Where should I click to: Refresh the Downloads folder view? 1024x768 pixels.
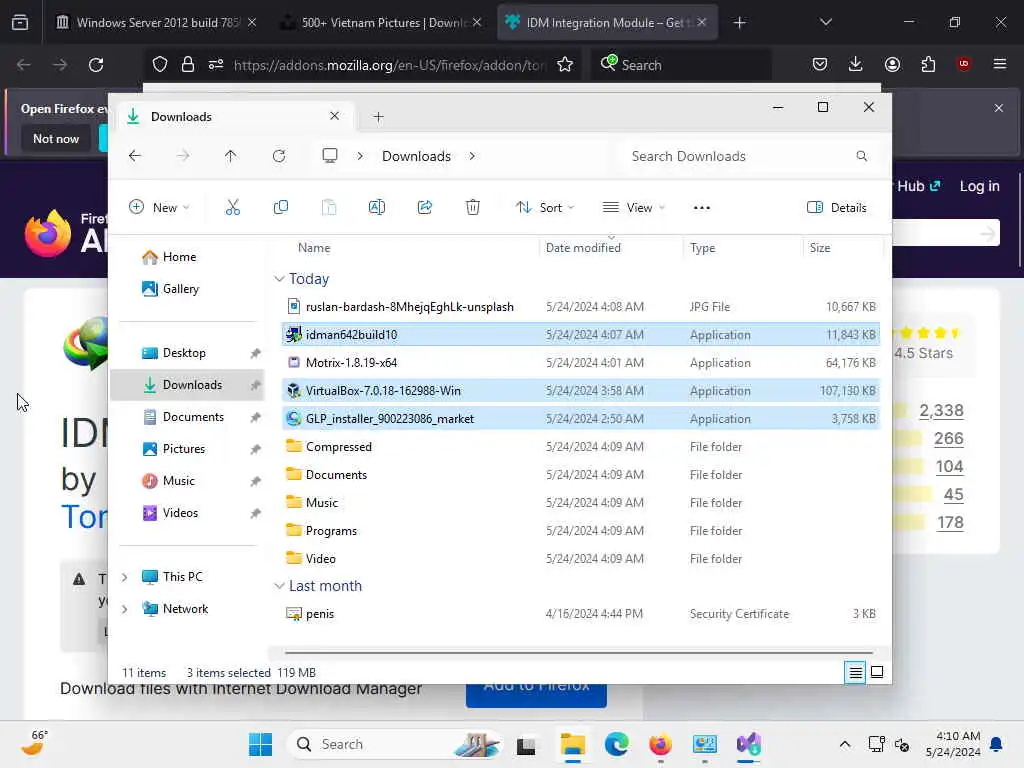tap(279, 156)
